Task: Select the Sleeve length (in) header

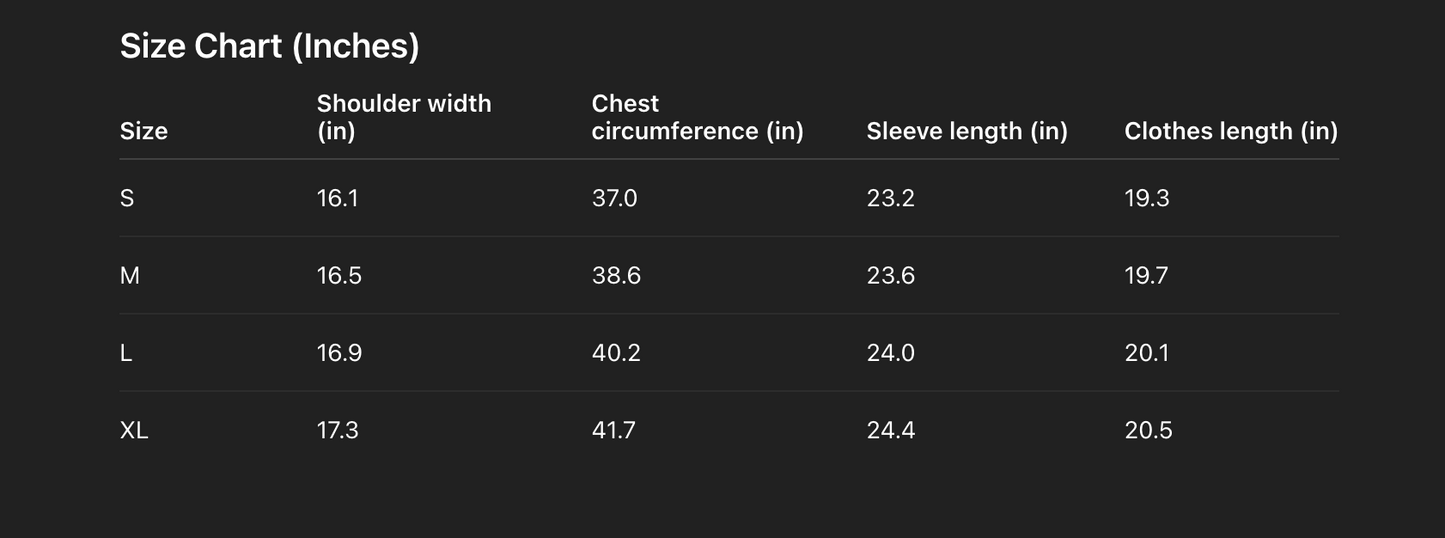Action: (x=967, y=131)
